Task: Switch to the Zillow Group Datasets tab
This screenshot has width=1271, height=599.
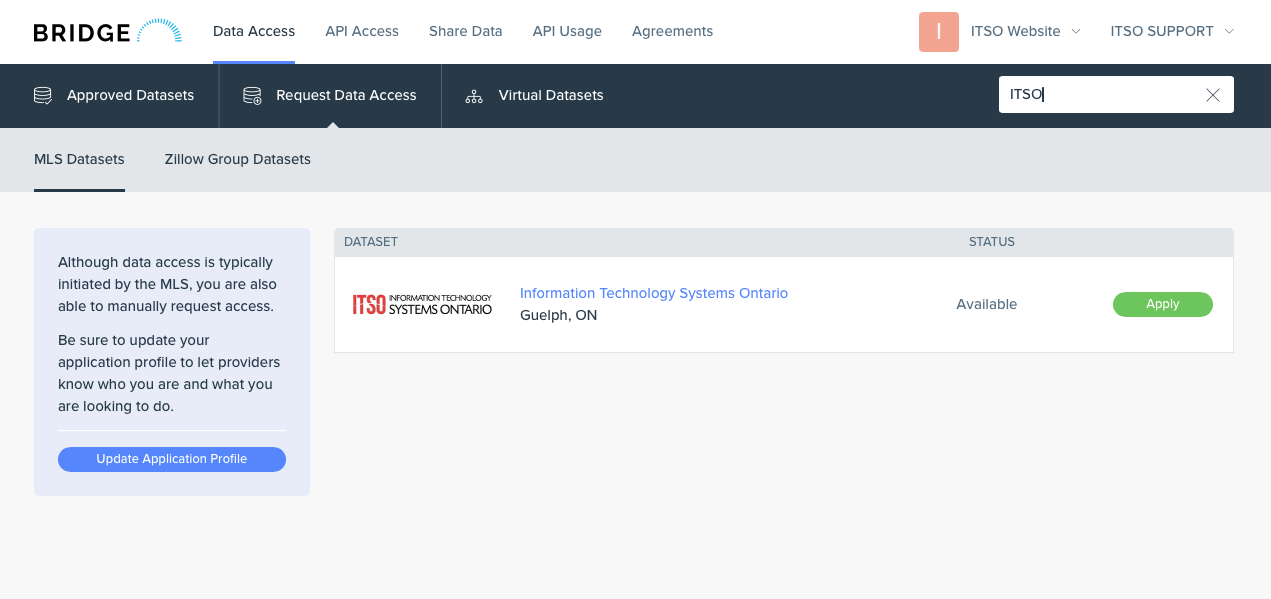Action: 237,159
